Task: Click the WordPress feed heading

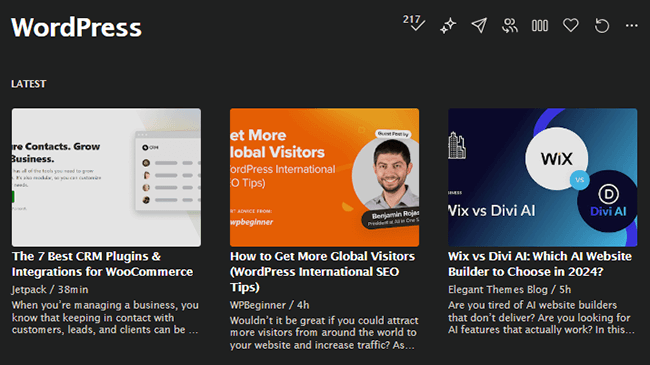Action: point(76,27)
